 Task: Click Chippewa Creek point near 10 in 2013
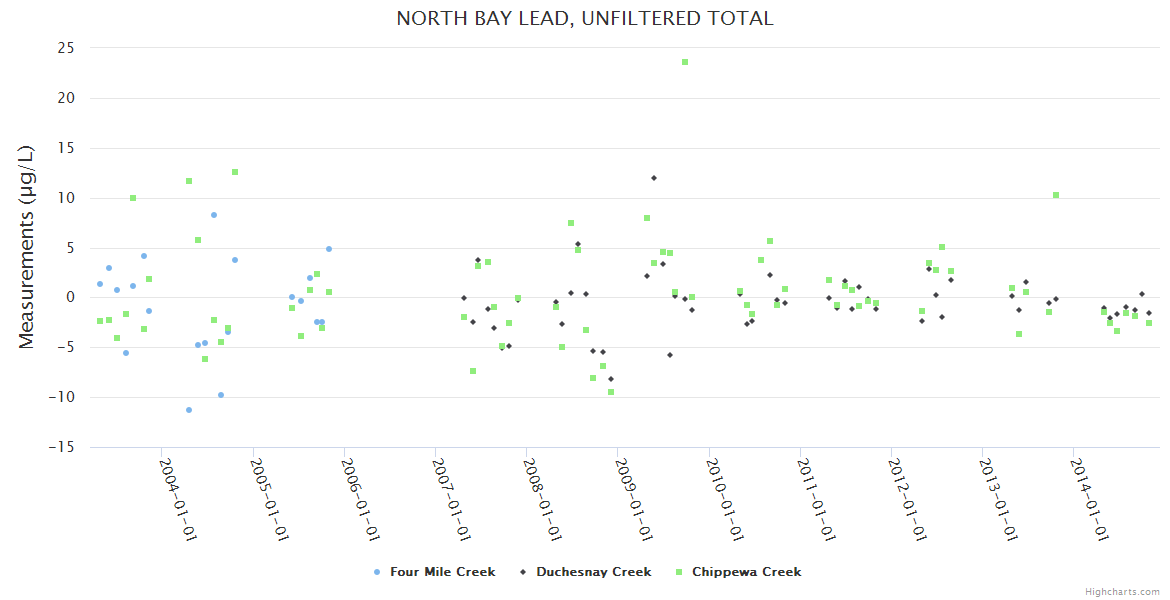coord(1056,195)
